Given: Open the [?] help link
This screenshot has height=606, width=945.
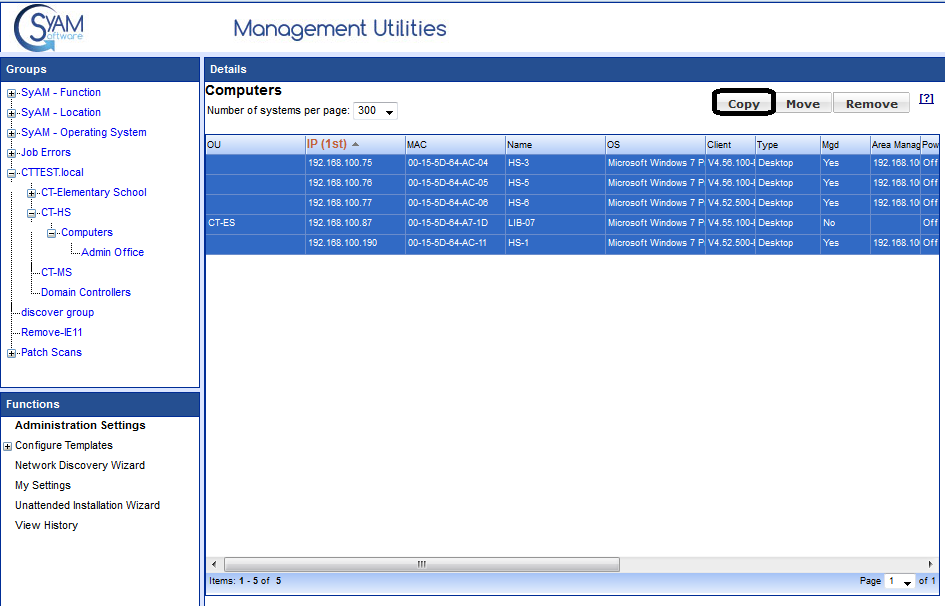Looking at the screenshot, I should point(926,98).
